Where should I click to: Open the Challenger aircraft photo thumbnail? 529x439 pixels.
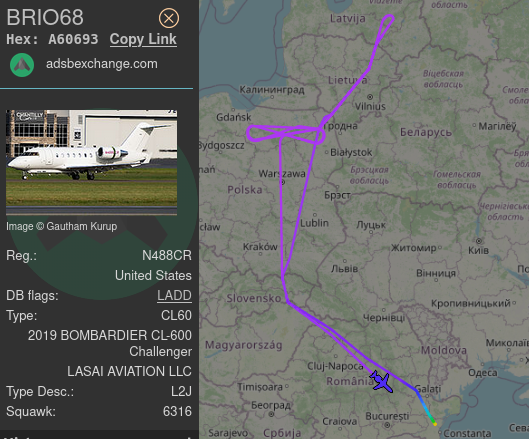pos(91,162)
